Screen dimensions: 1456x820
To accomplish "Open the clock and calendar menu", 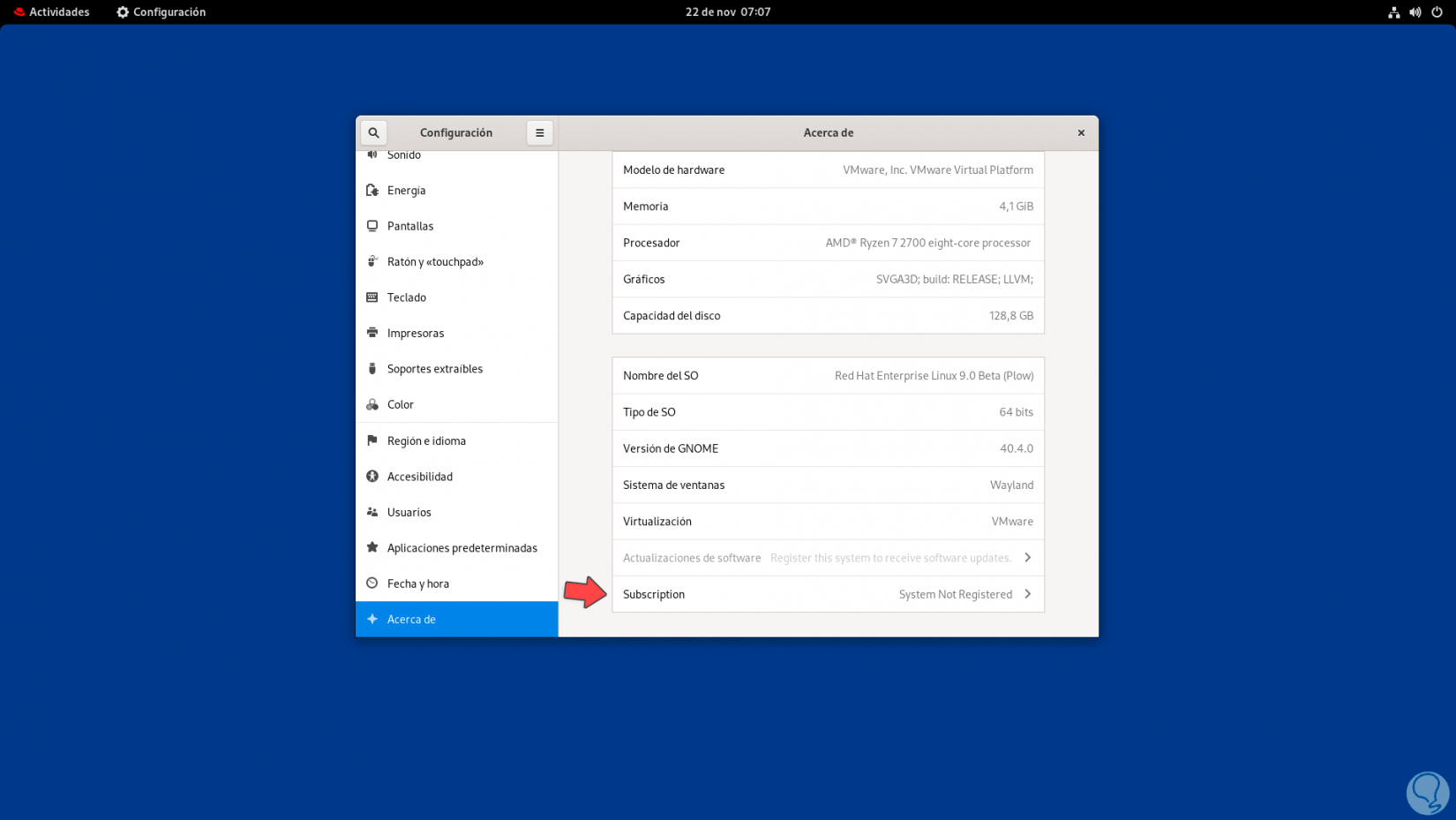I will click(728, 12).
